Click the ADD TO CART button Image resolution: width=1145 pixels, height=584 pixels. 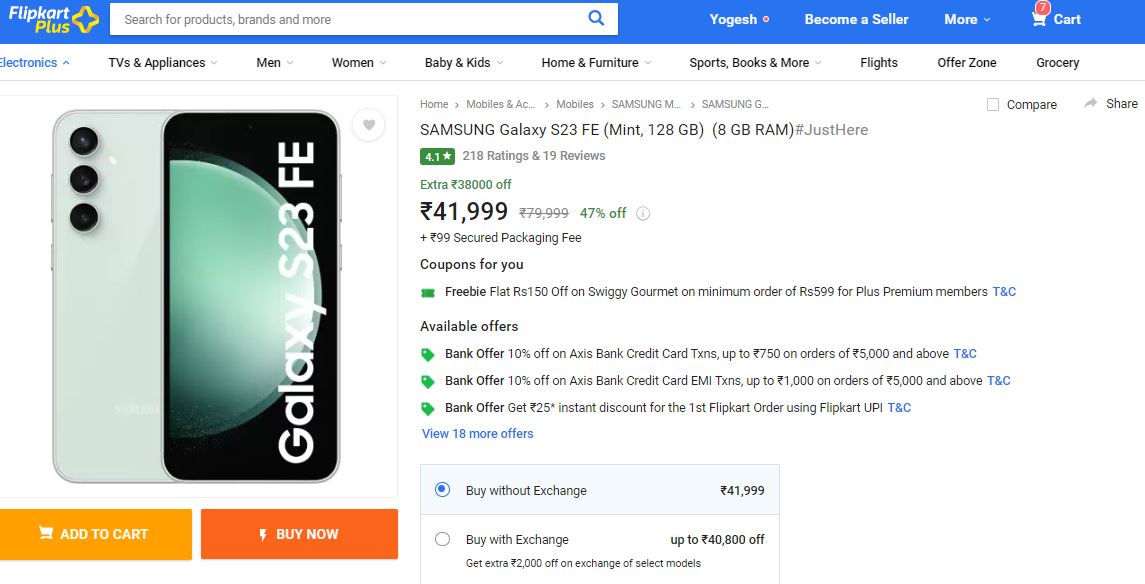96,534
